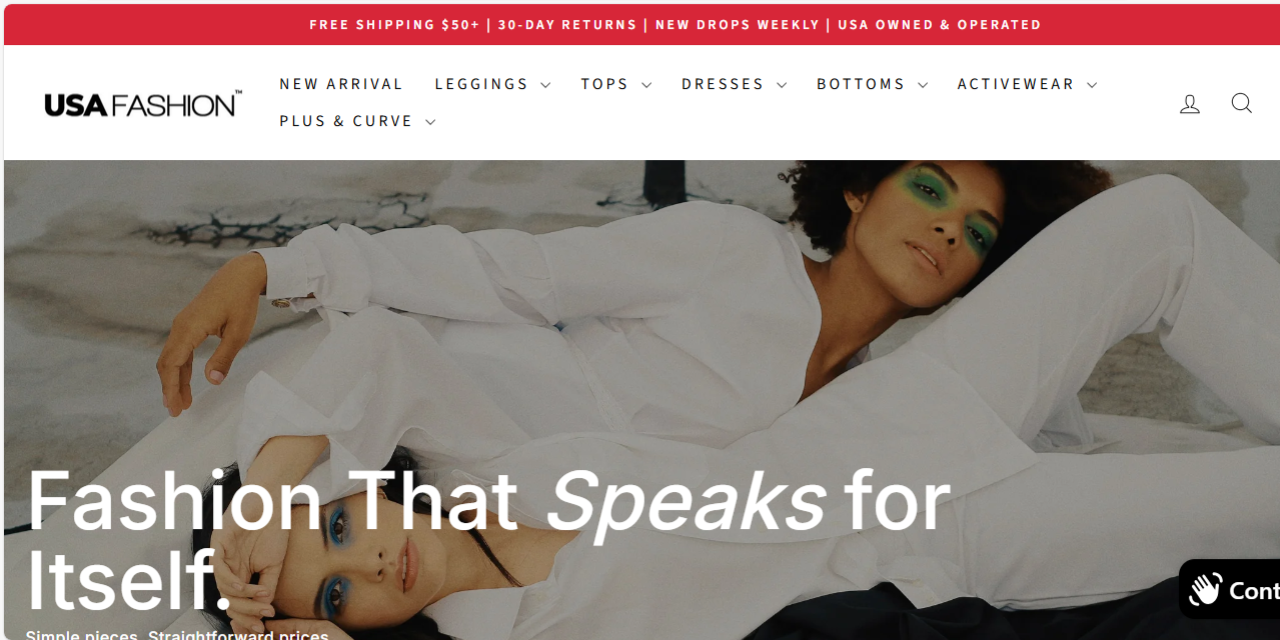Click the search magnifier icon
1280x640 pixels.
click(1241, 103)
